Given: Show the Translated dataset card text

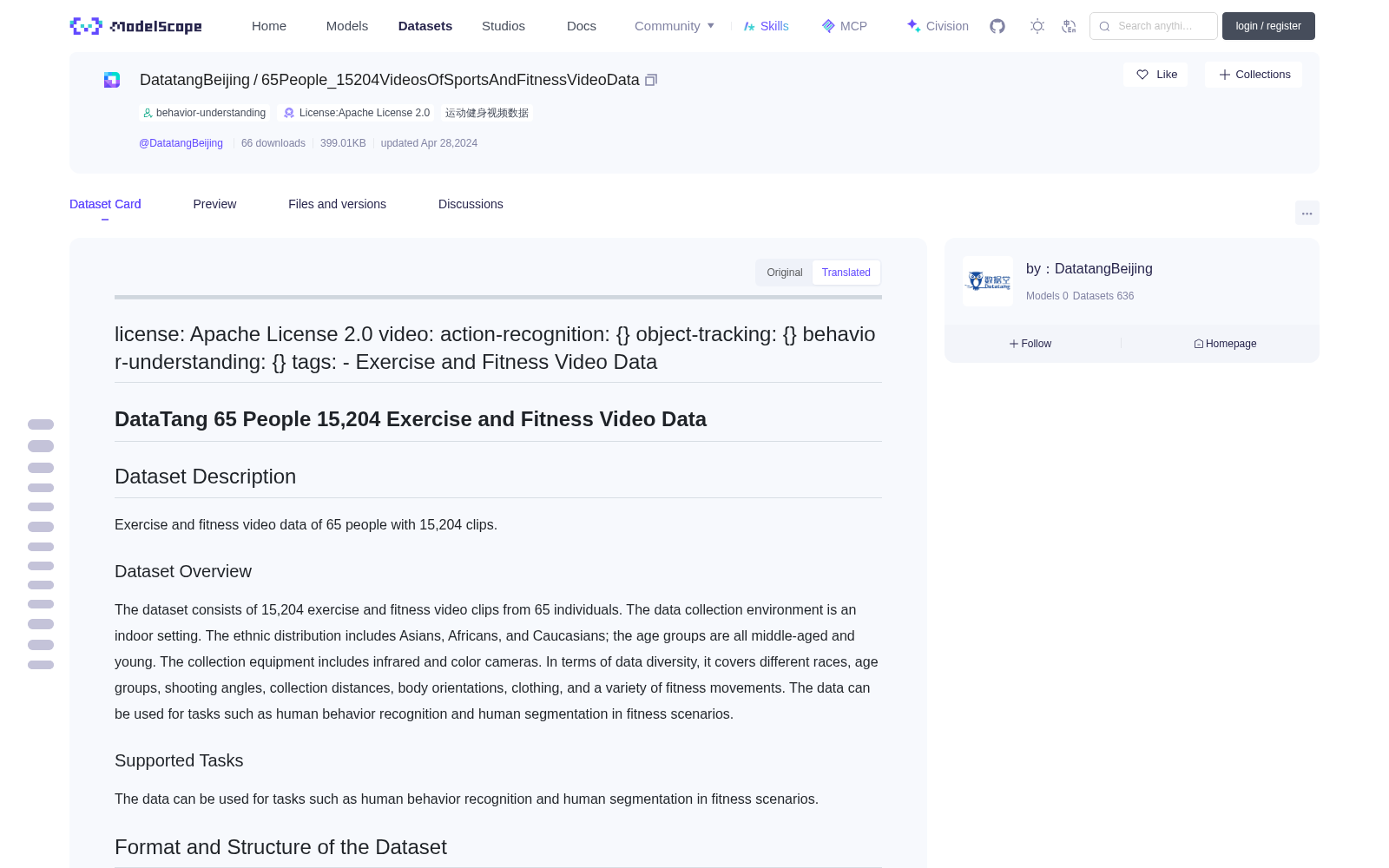Looking at the screenshot, I should (x=846, y=273).
